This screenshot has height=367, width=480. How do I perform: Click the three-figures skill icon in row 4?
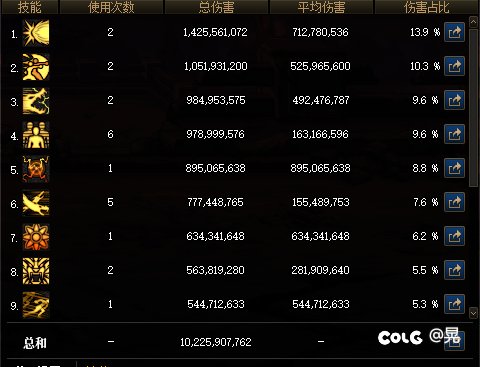coord(36,135)
